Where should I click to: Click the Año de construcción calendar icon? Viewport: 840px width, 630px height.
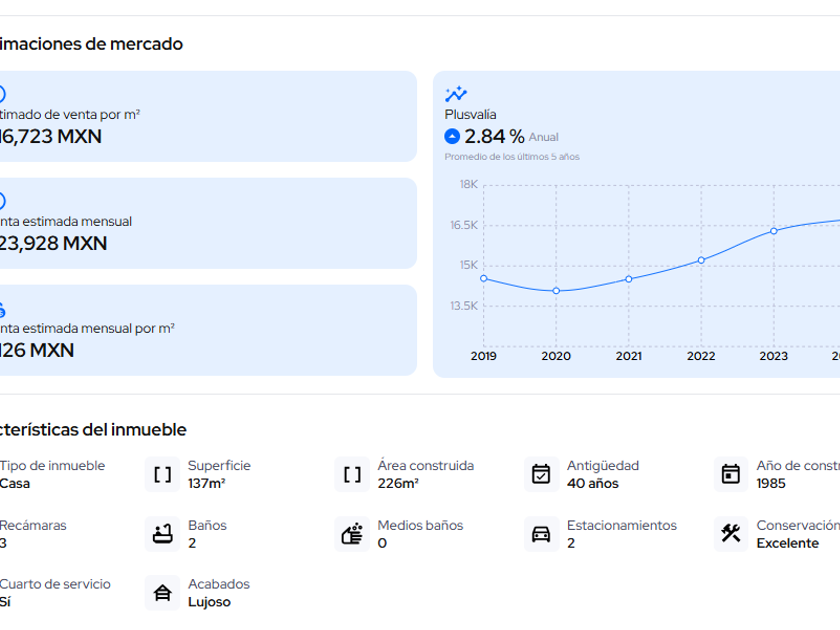[731, 475]
